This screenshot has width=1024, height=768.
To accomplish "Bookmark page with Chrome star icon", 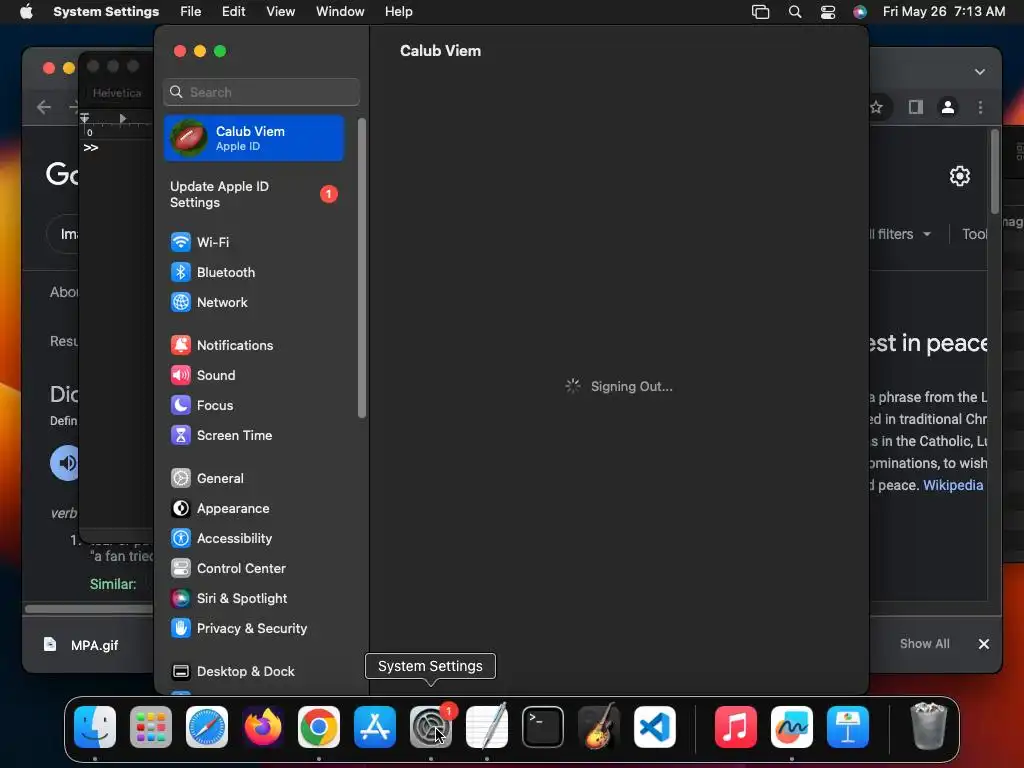I will [877, 107].
